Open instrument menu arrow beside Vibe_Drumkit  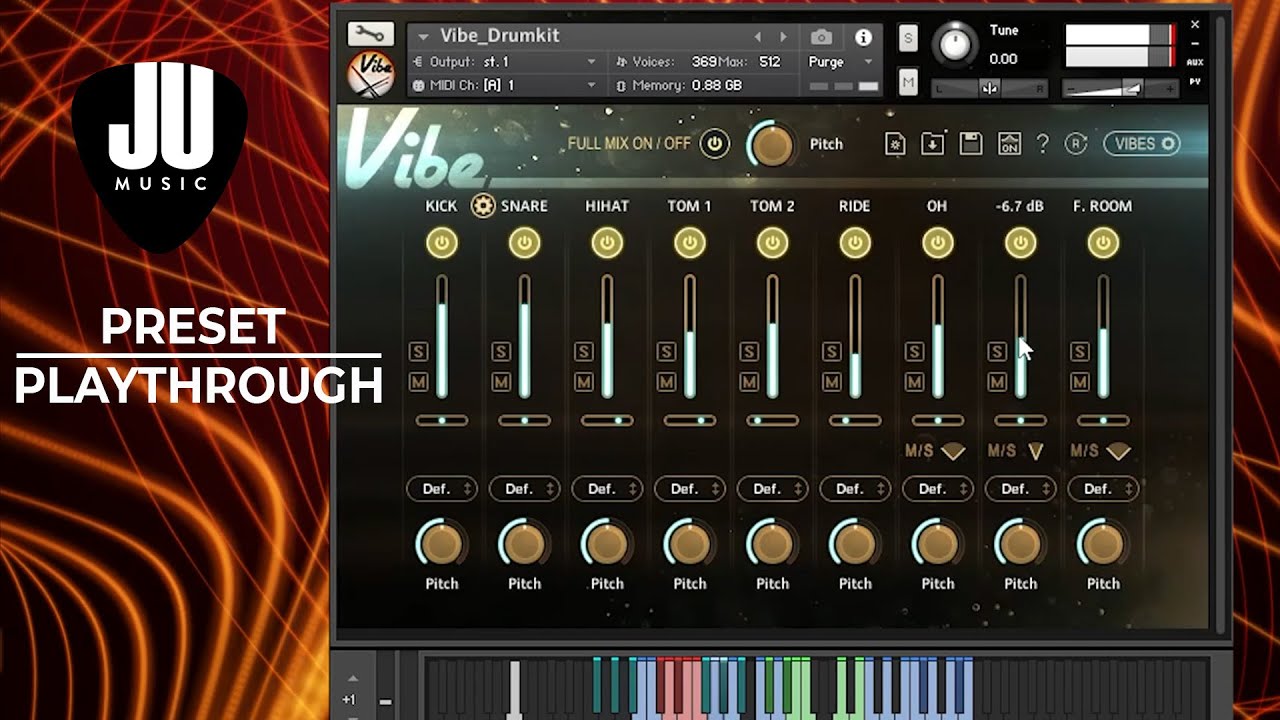click(x=424, y=37)
